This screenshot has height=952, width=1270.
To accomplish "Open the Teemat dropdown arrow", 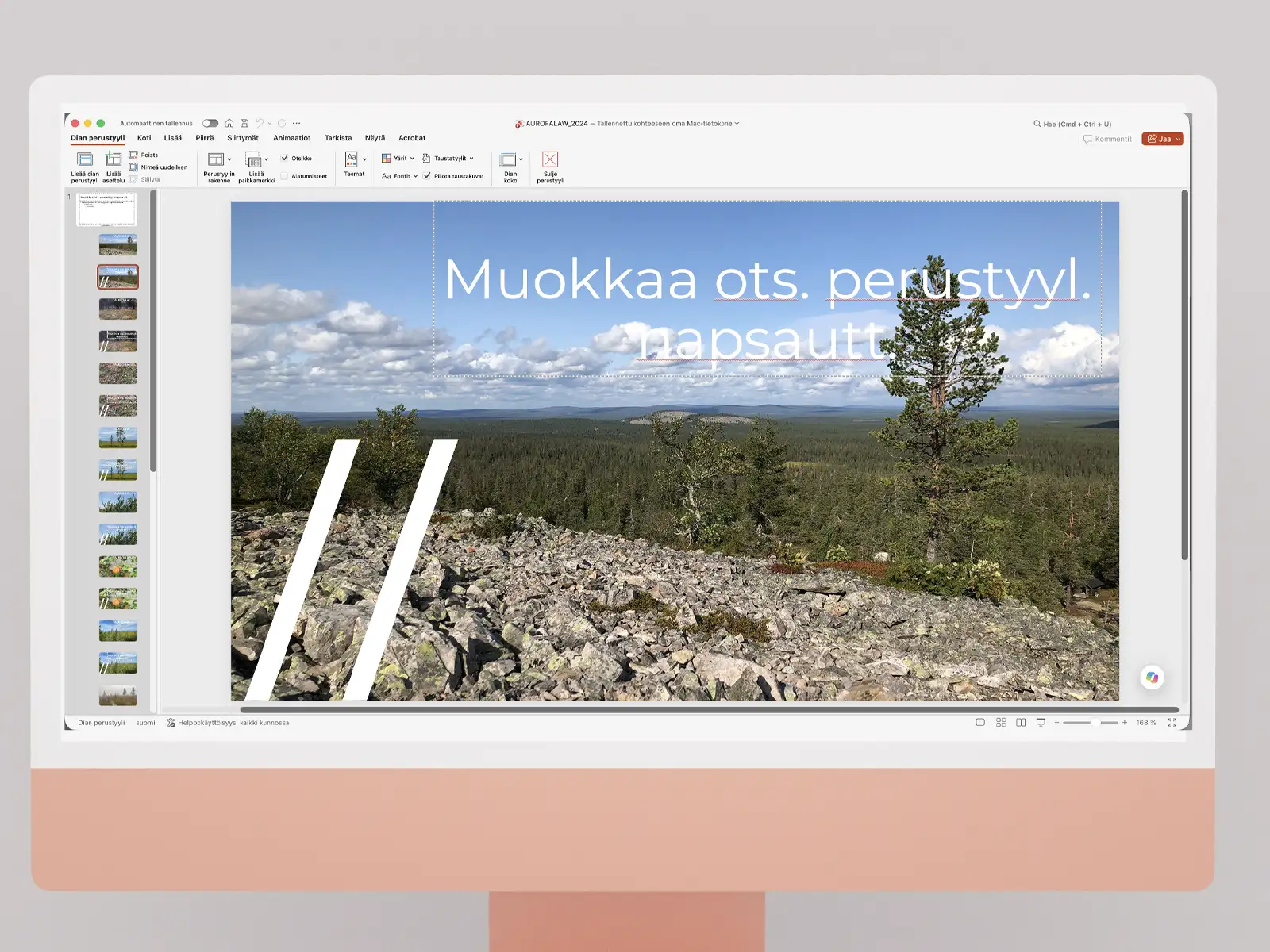I will [365, 159].
